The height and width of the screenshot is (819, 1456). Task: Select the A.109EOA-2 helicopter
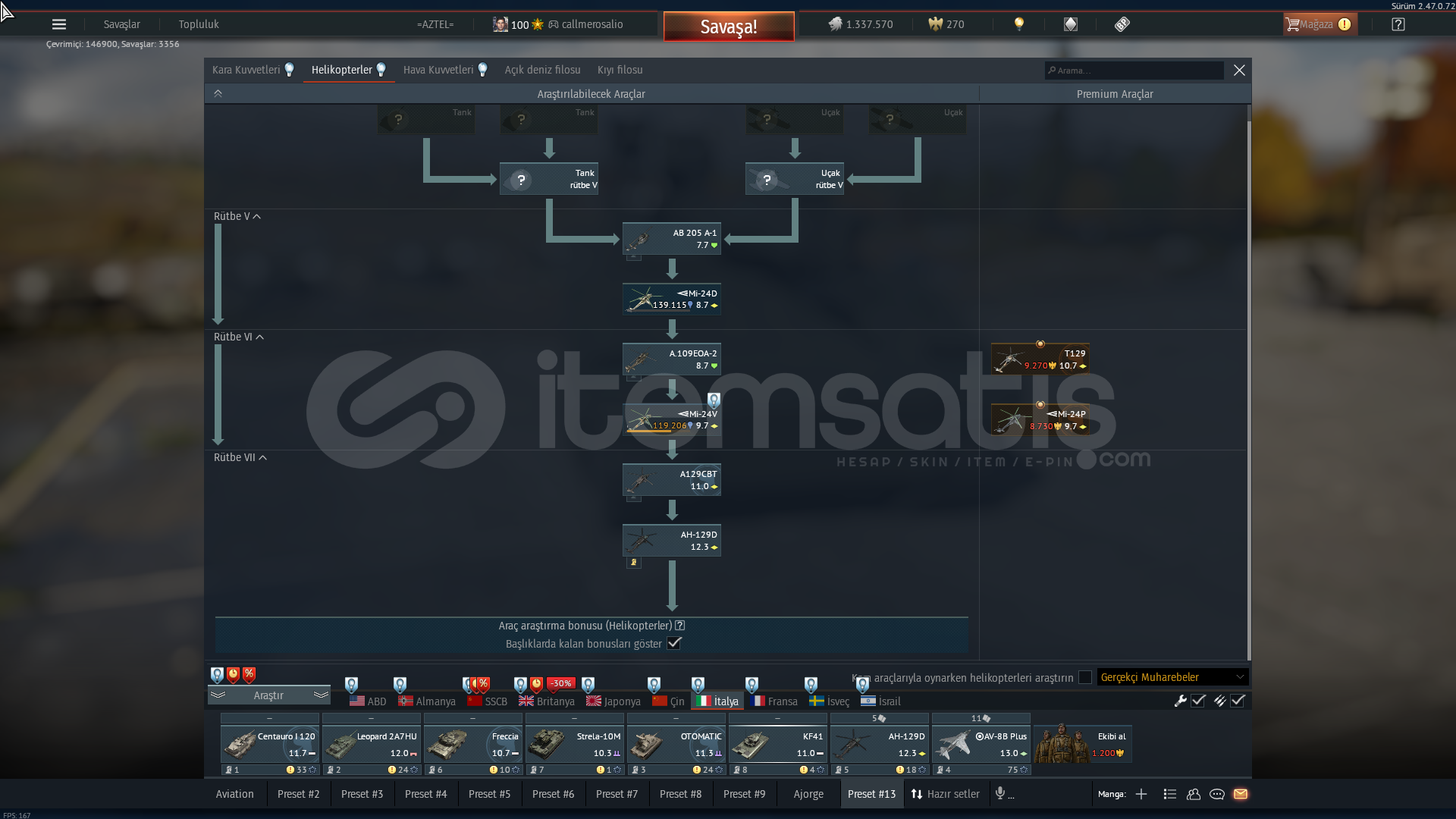coord(672,359)
